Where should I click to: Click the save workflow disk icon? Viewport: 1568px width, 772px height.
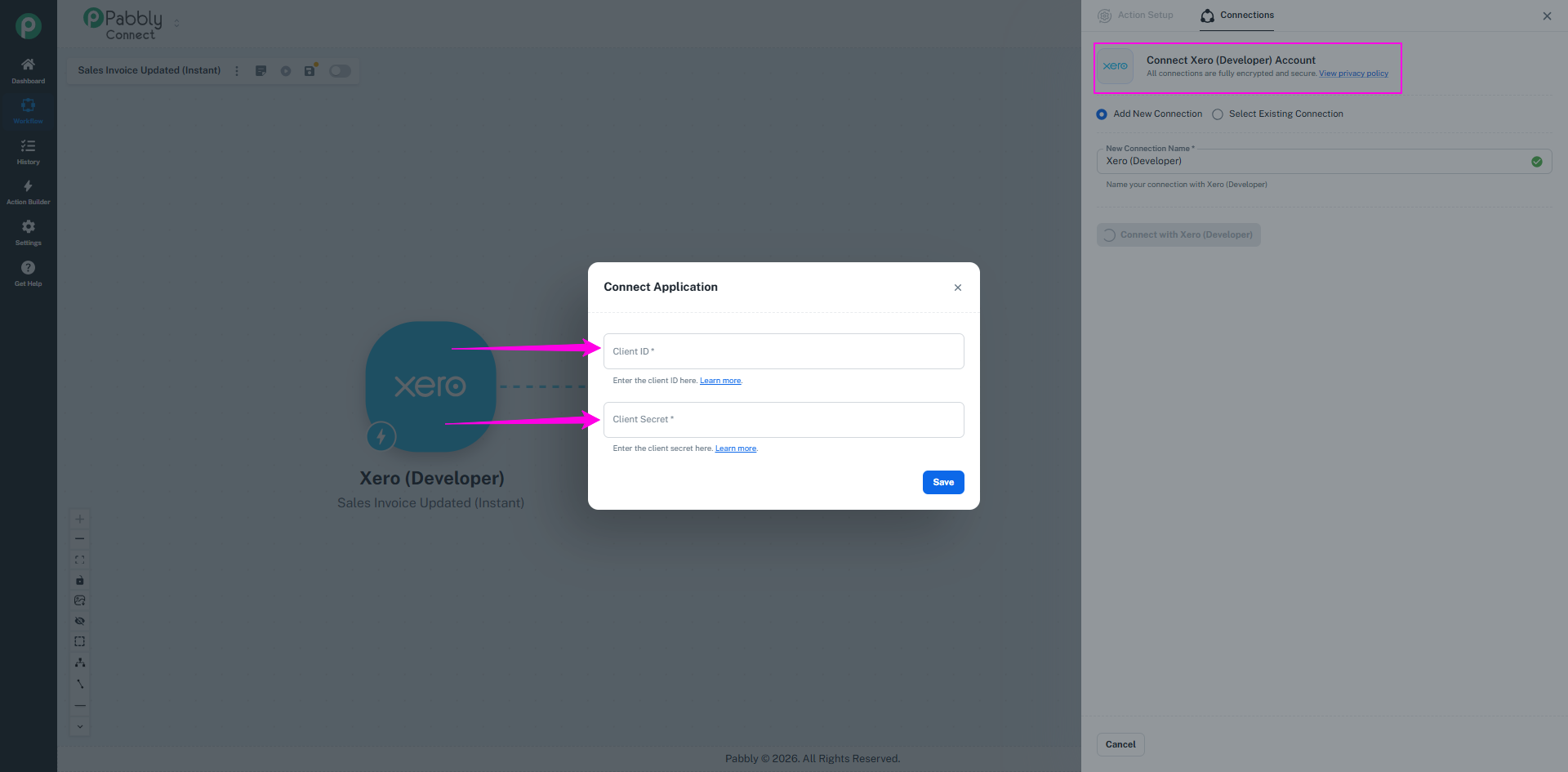pyautogui.click(x=310, y=71)
